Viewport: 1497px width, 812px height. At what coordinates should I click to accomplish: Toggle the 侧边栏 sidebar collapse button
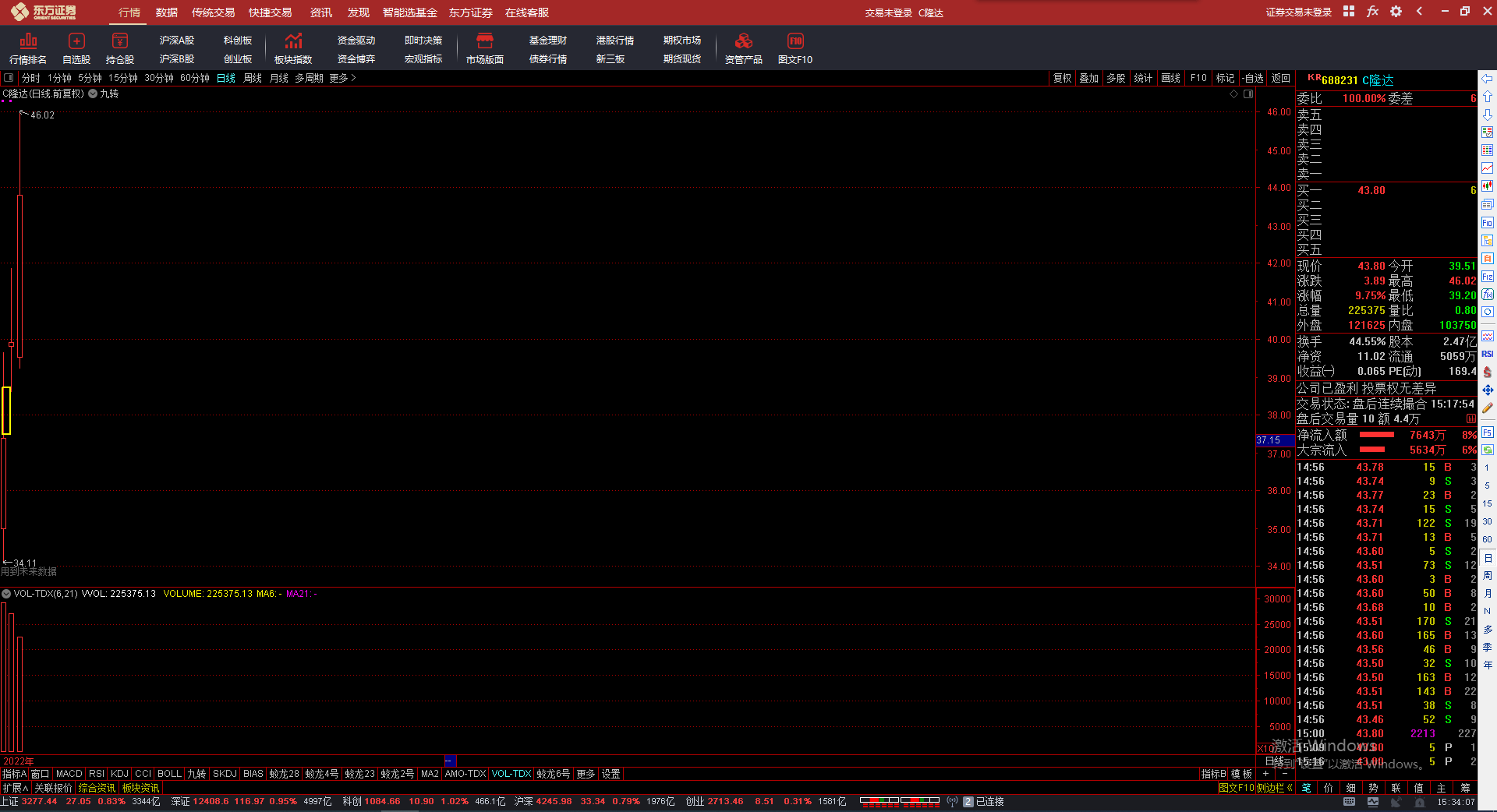pyautogui.click(x=1275, y=788)
